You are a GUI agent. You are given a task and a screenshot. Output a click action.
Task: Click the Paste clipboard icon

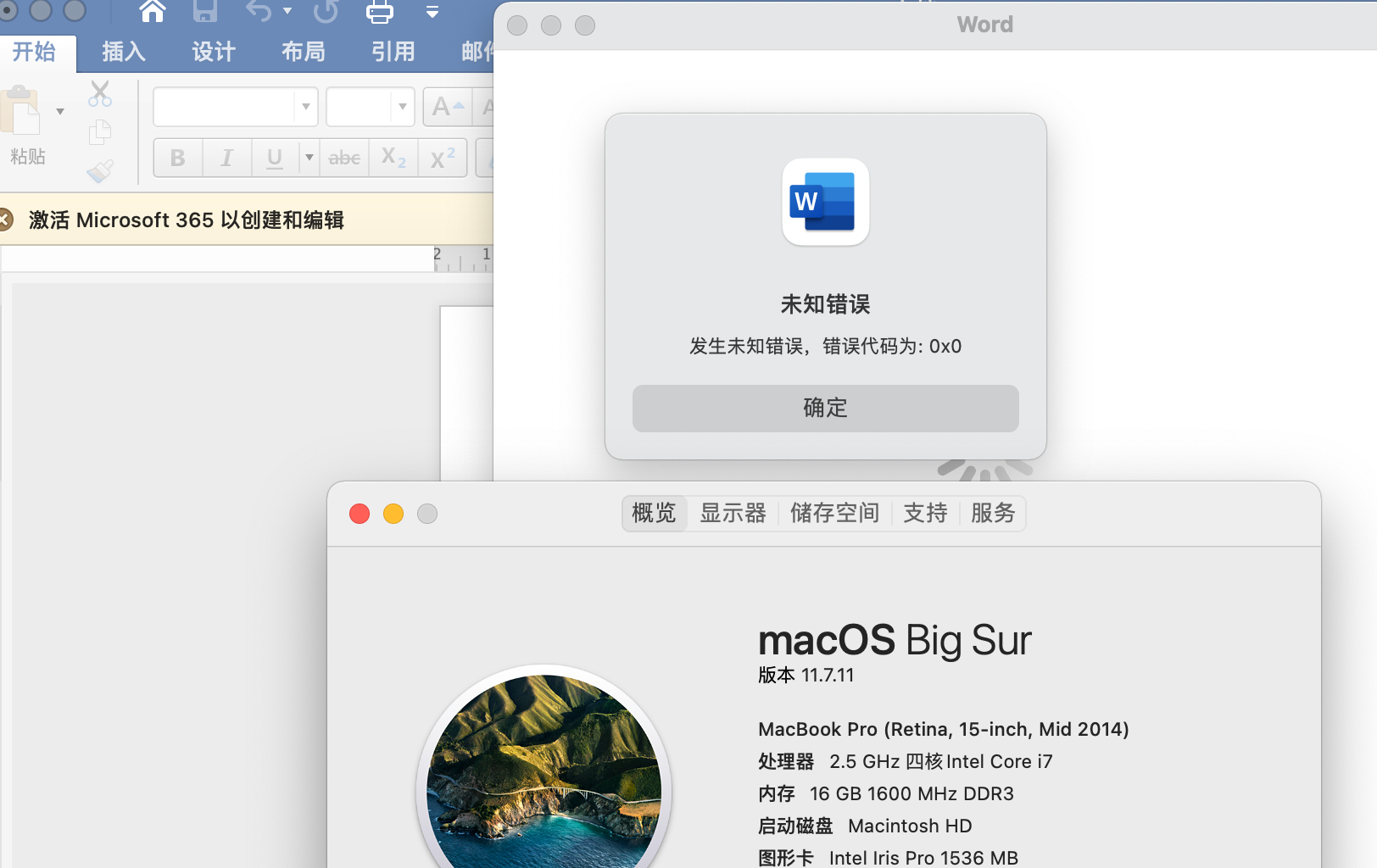pyautogui.click(x=21, y=110)
